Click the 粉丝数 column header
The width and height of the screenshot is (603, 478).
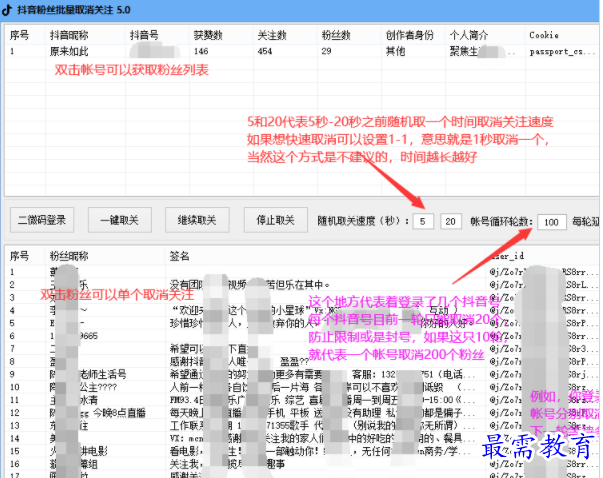pos(336,35)
